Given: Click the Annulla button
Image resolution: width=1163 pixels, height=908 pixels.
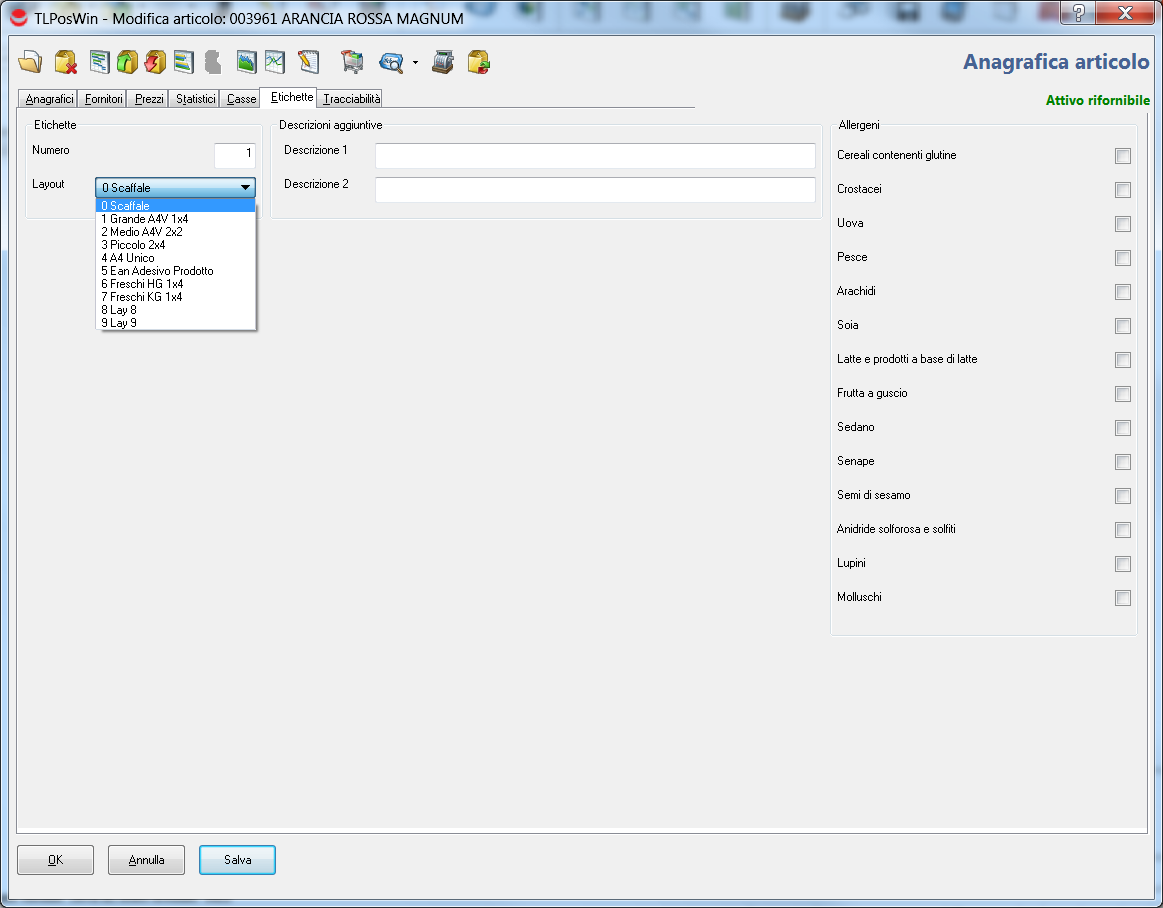Looking at the screenshot, I should click(146, 860).
